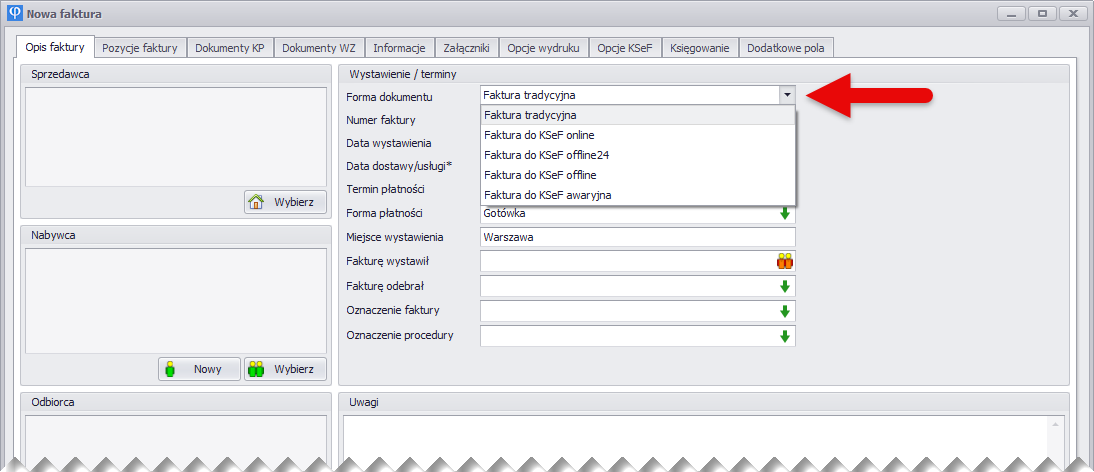This screenshot has height=472, width=1094.
Task: Click the people icon in Fakturę wystawił field
Action: (x=785, y=262)
